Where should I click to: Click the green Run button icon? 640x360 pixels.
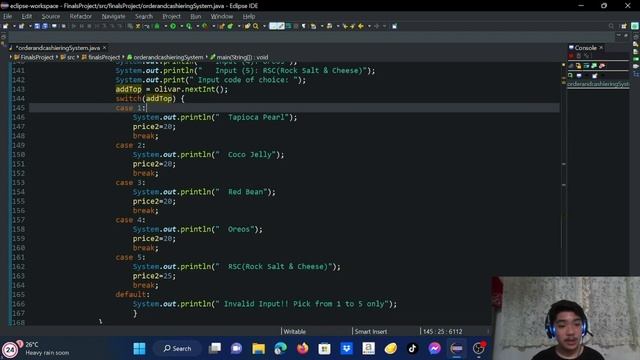coord(173,26)
